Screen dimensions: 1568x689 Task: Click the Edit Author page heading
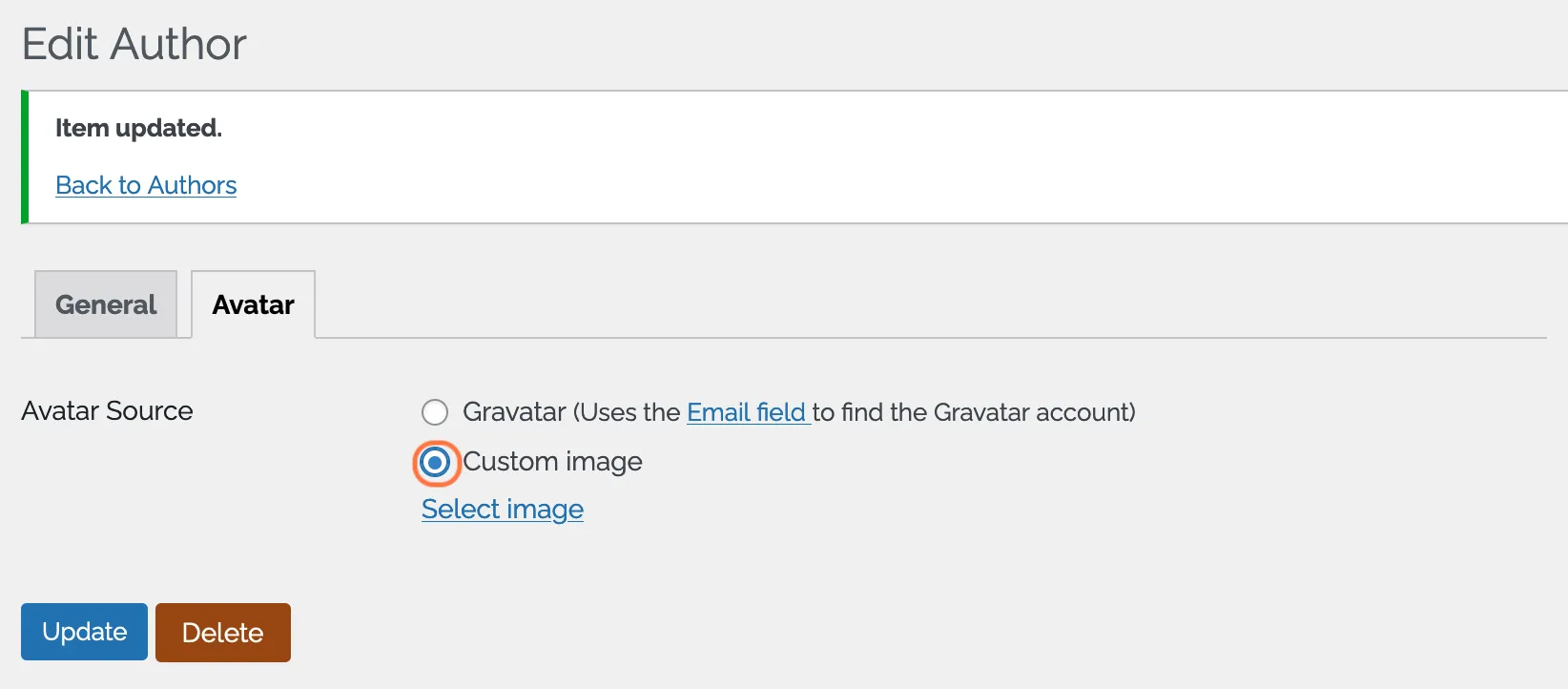[134, 44]
